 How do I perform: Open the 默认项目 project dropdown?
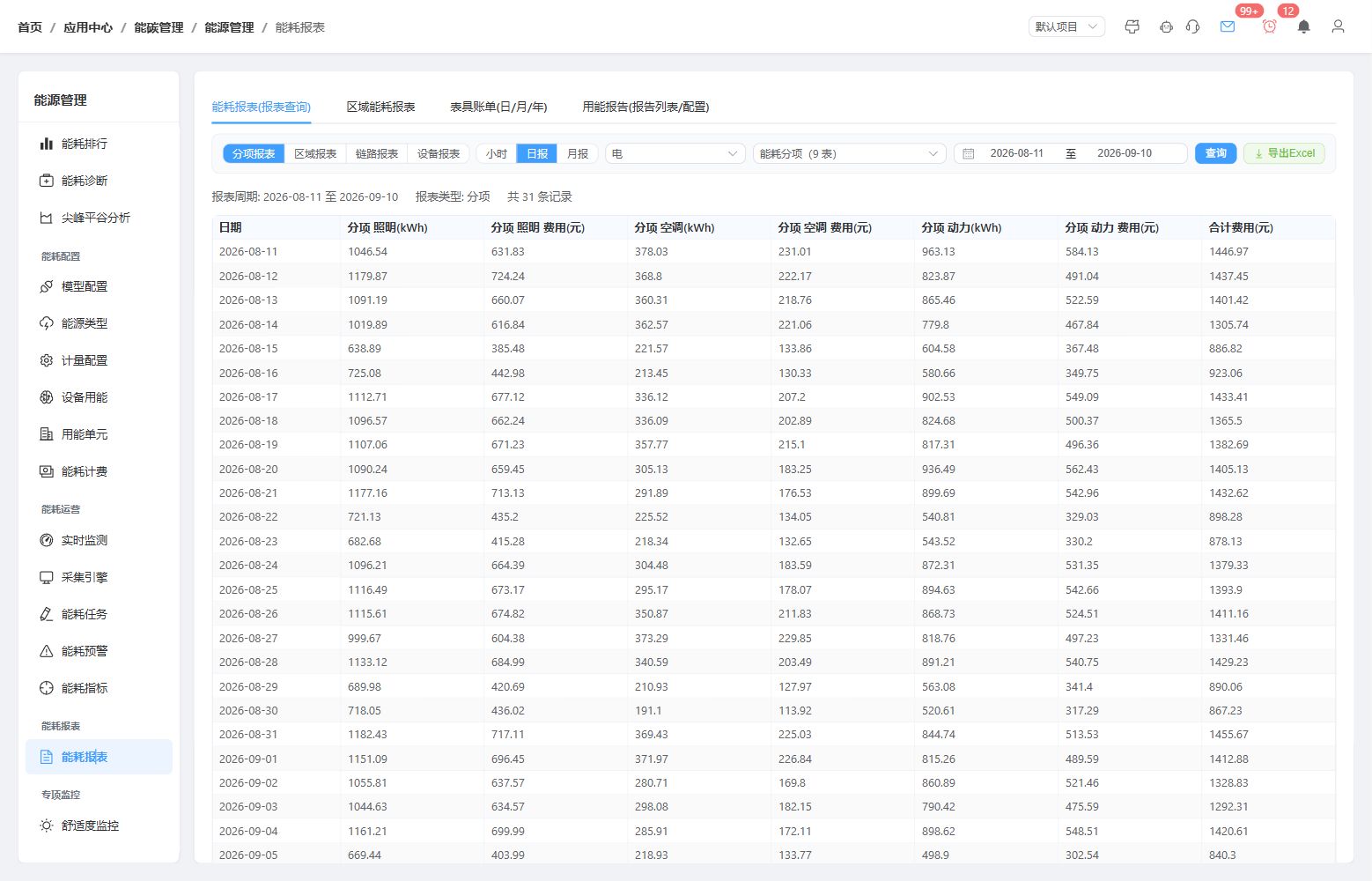[x=1066, y=26]
